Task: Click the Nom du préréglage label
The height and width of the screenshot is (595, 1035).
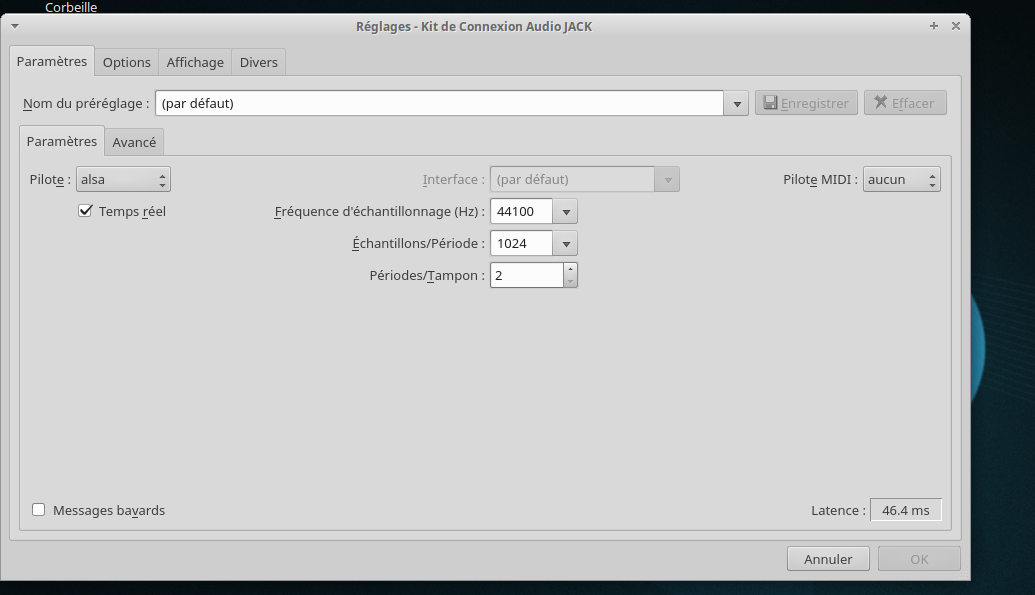Action: [86, 104]
